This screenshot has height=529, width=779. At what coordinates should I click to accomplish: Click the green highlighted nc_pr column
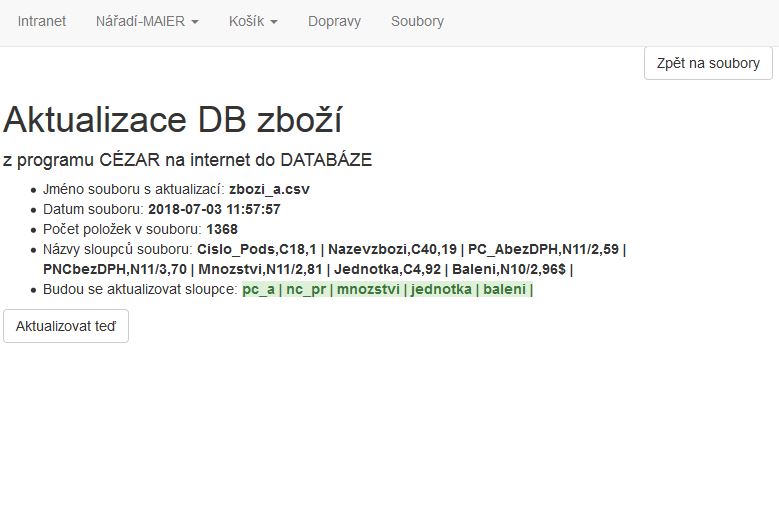(306, 290)
